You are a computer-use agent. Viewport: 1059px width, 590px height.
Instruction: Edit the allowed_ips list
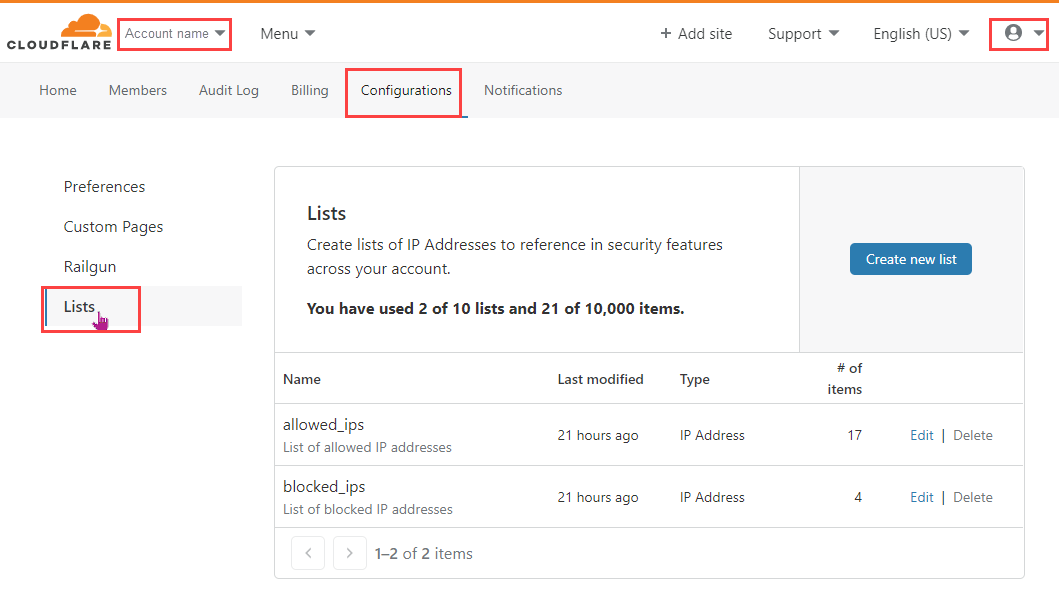tap(920, 435)
